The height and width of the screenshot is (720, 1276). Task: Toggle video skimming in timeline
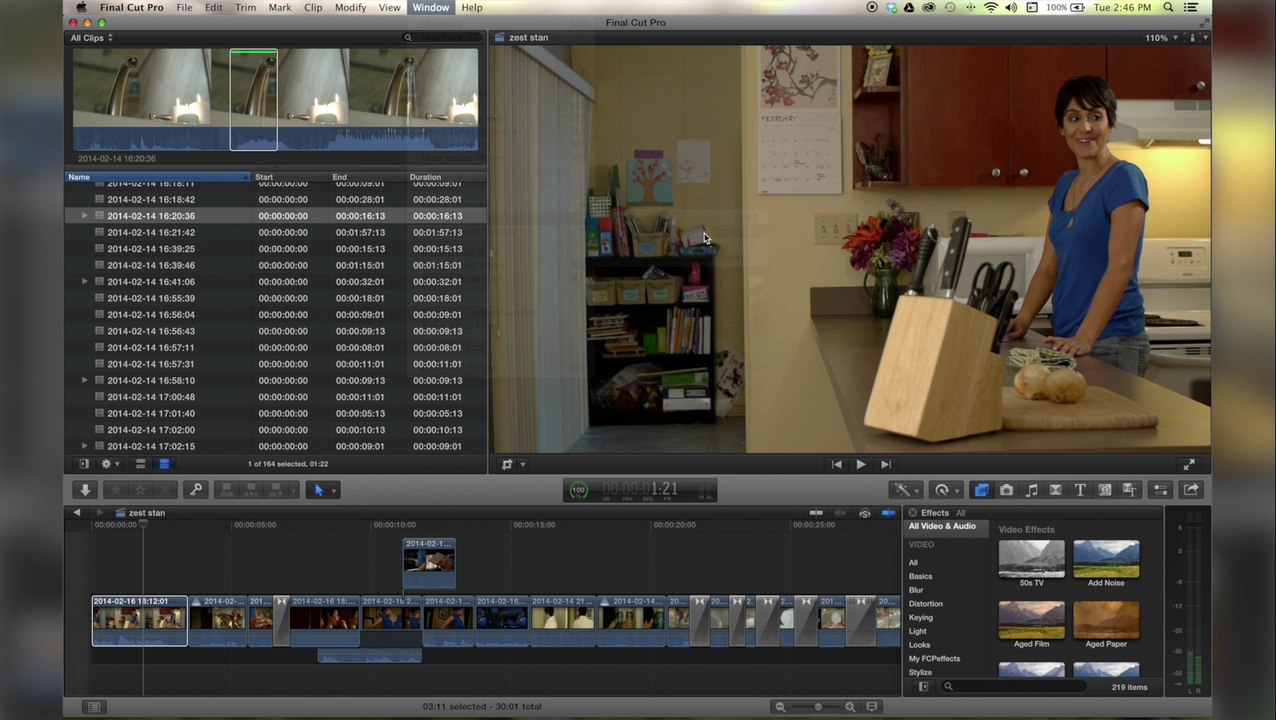click(816, 513)
